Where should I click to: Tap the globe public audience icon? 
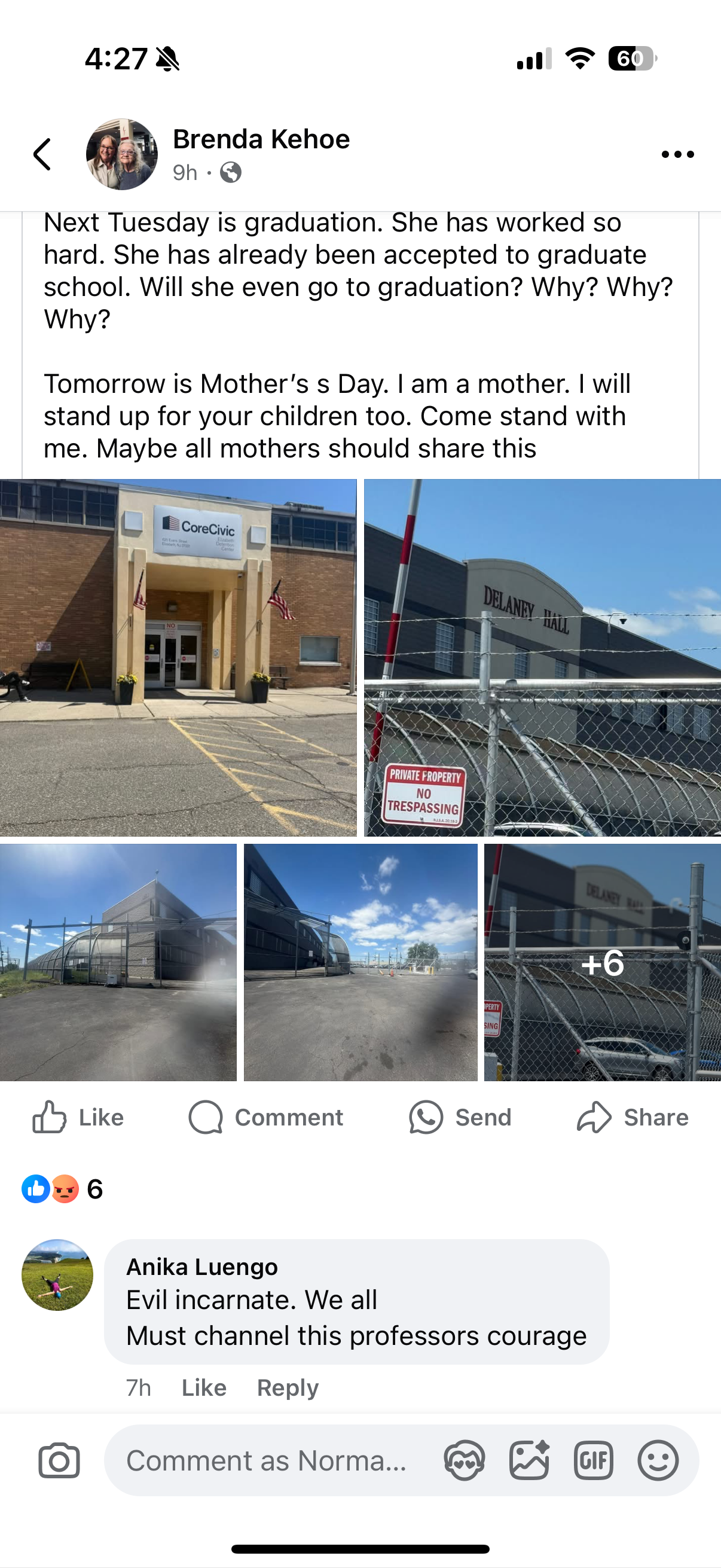click(x=231, y=173)
